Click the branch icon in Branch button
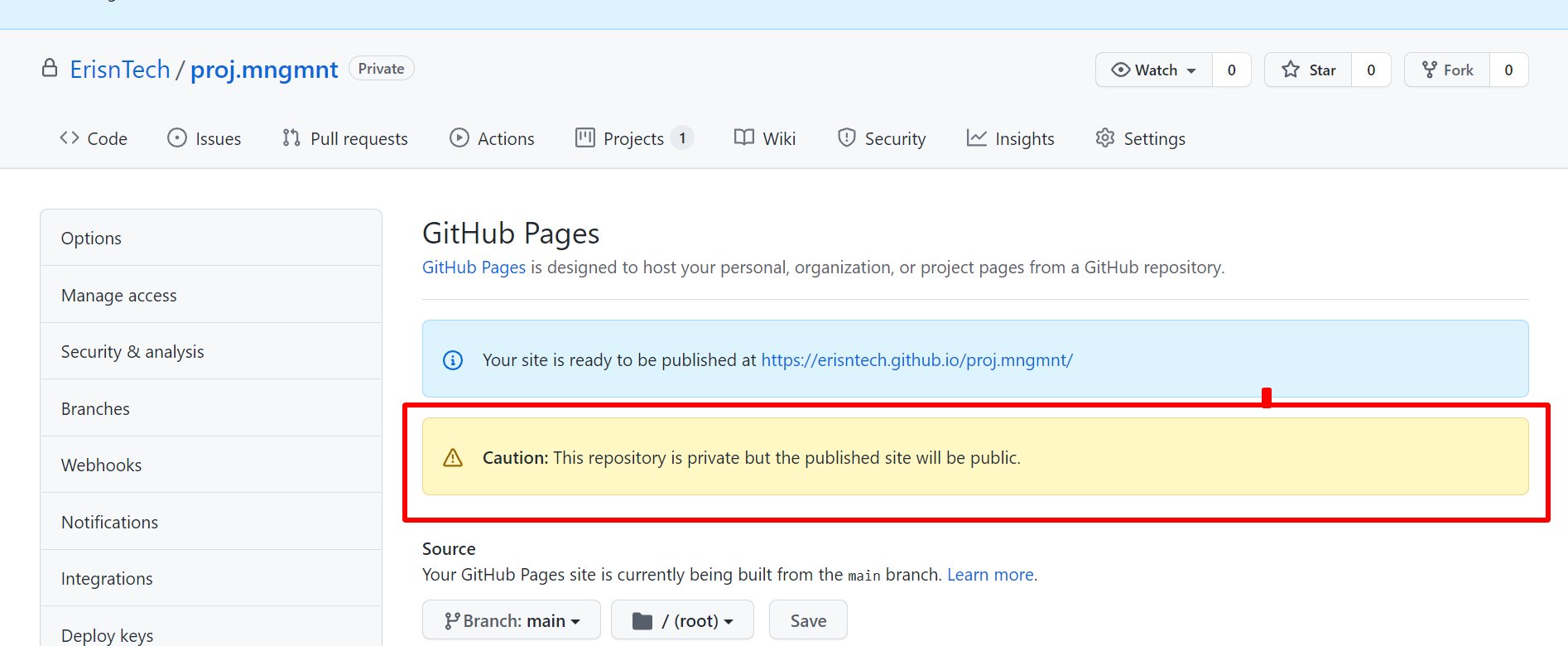1568x646 pixels. [x=452, y=620]
